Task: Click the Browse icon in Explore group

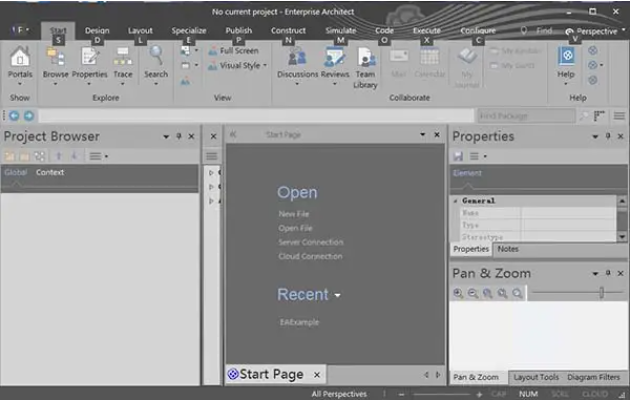Action: 56,60
